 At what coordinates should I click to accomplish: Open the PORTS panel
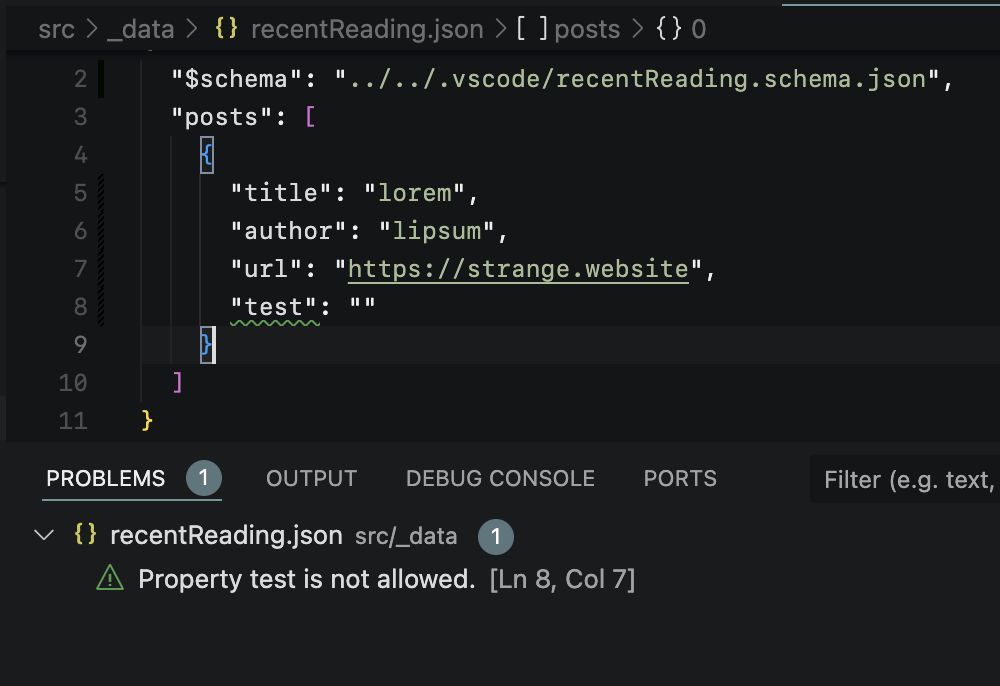(x=680, y=478)
